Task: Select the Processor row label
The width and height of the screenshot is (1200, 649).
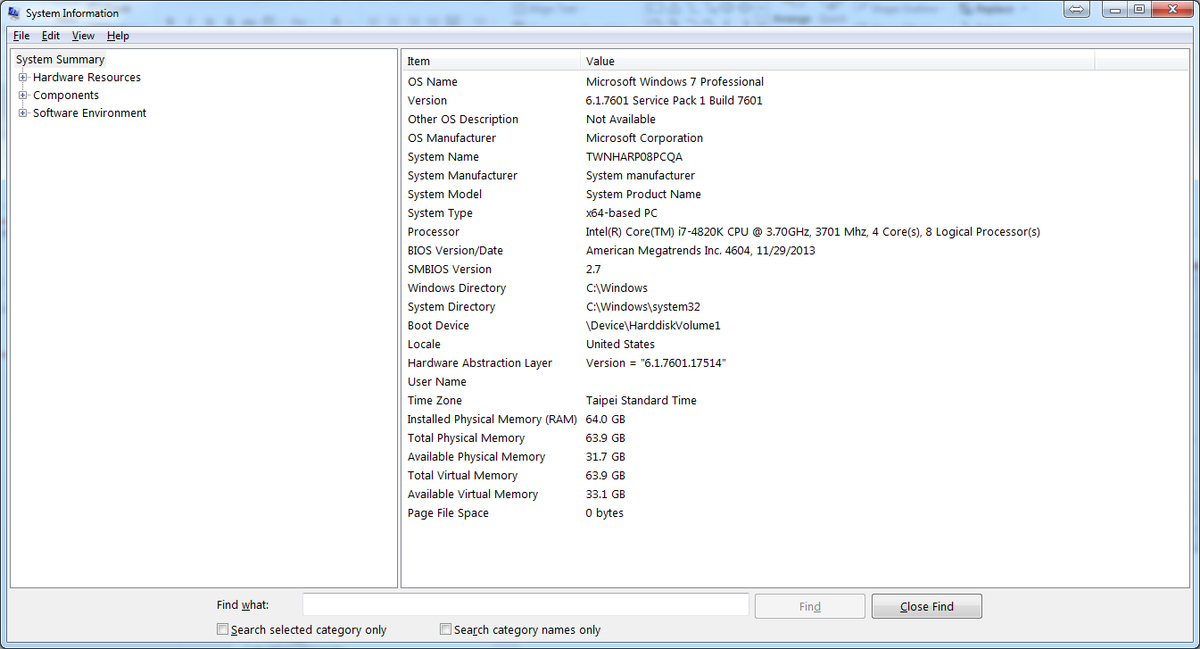Action: point(433,232)
